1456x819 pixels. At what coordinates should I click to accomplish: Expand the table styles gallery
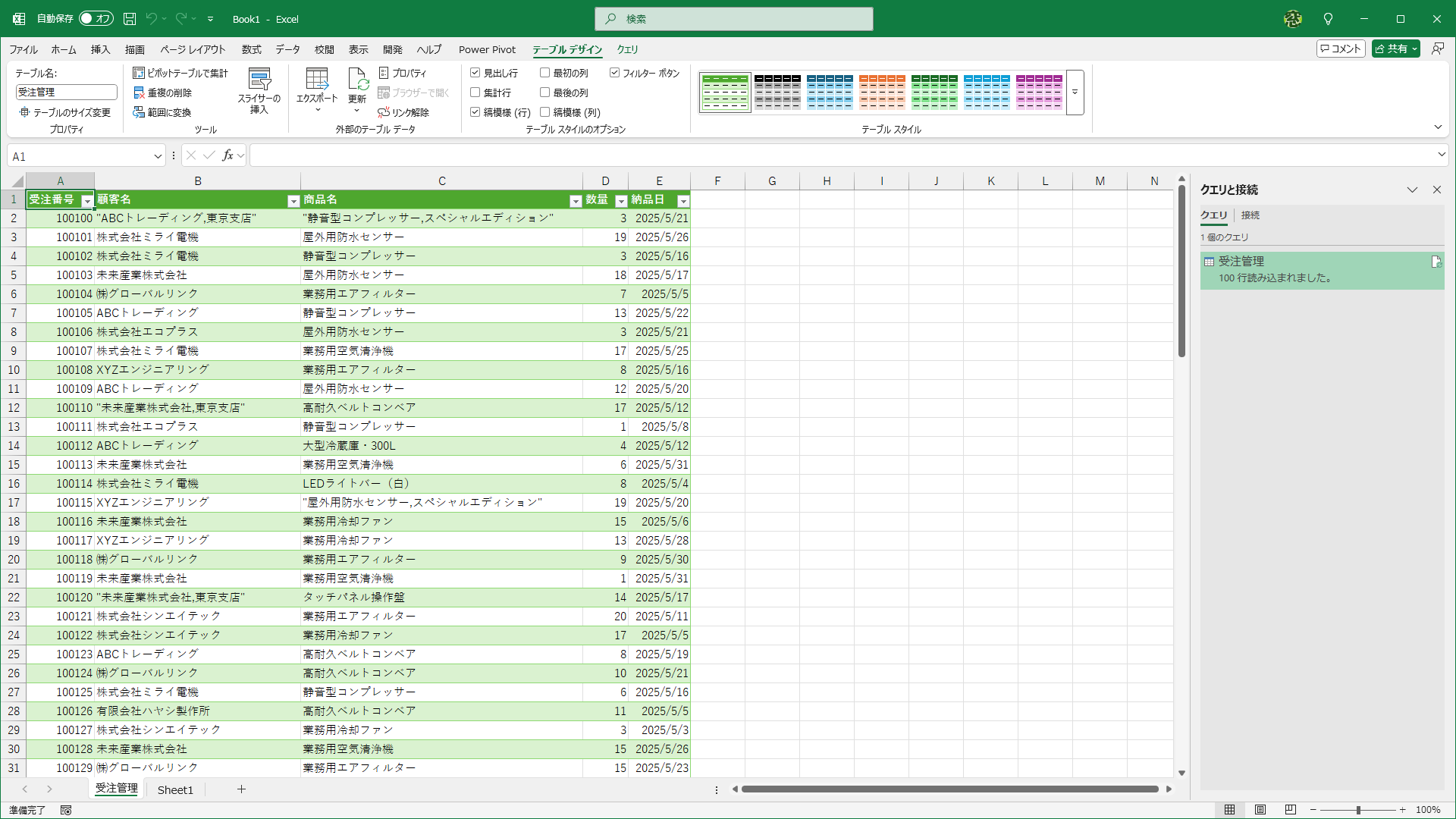(x=1075, y=92)
